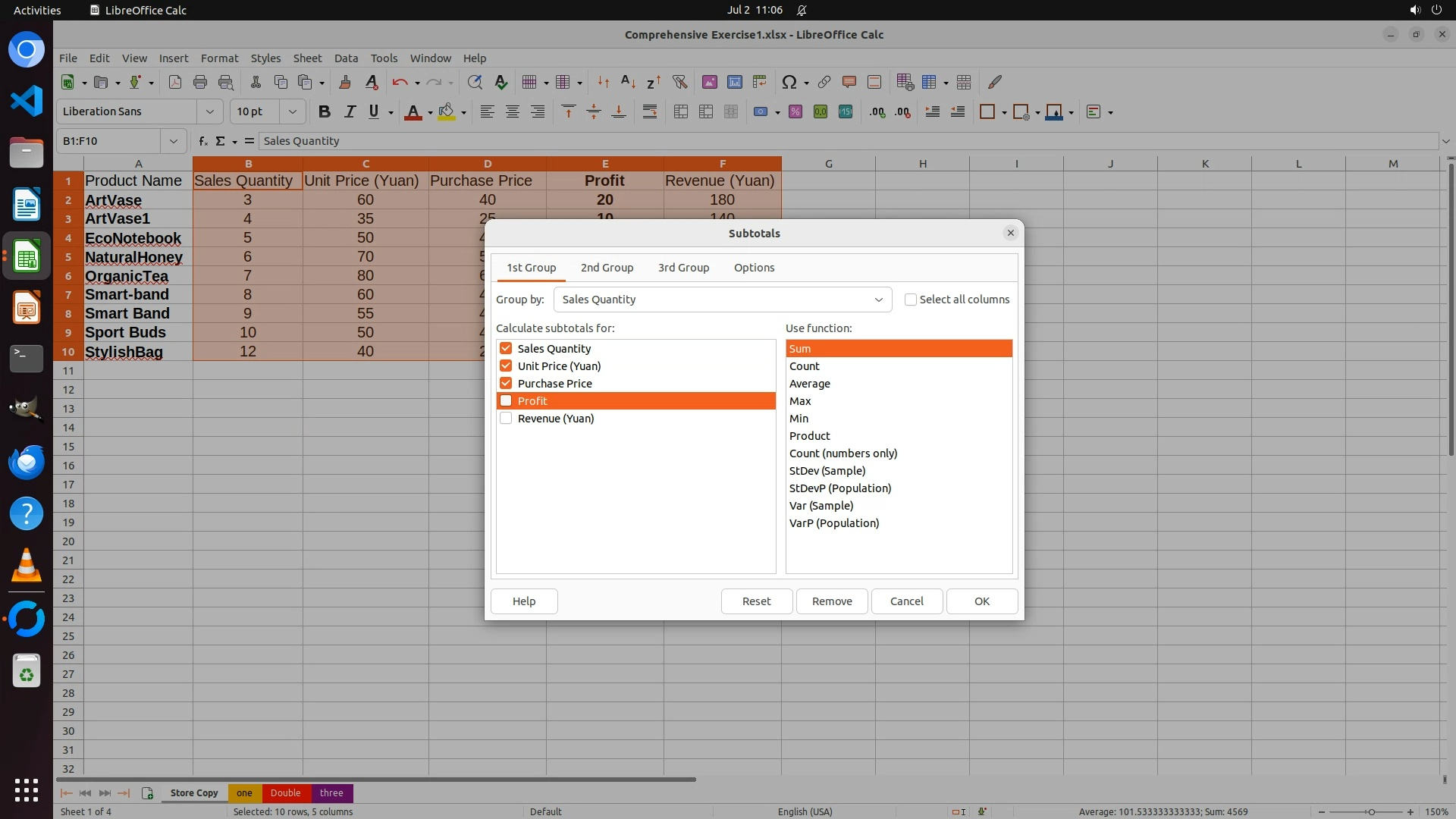Click the Center Horizontally alignment icon
The image size is (1456, 819).
tap(513, 111)
